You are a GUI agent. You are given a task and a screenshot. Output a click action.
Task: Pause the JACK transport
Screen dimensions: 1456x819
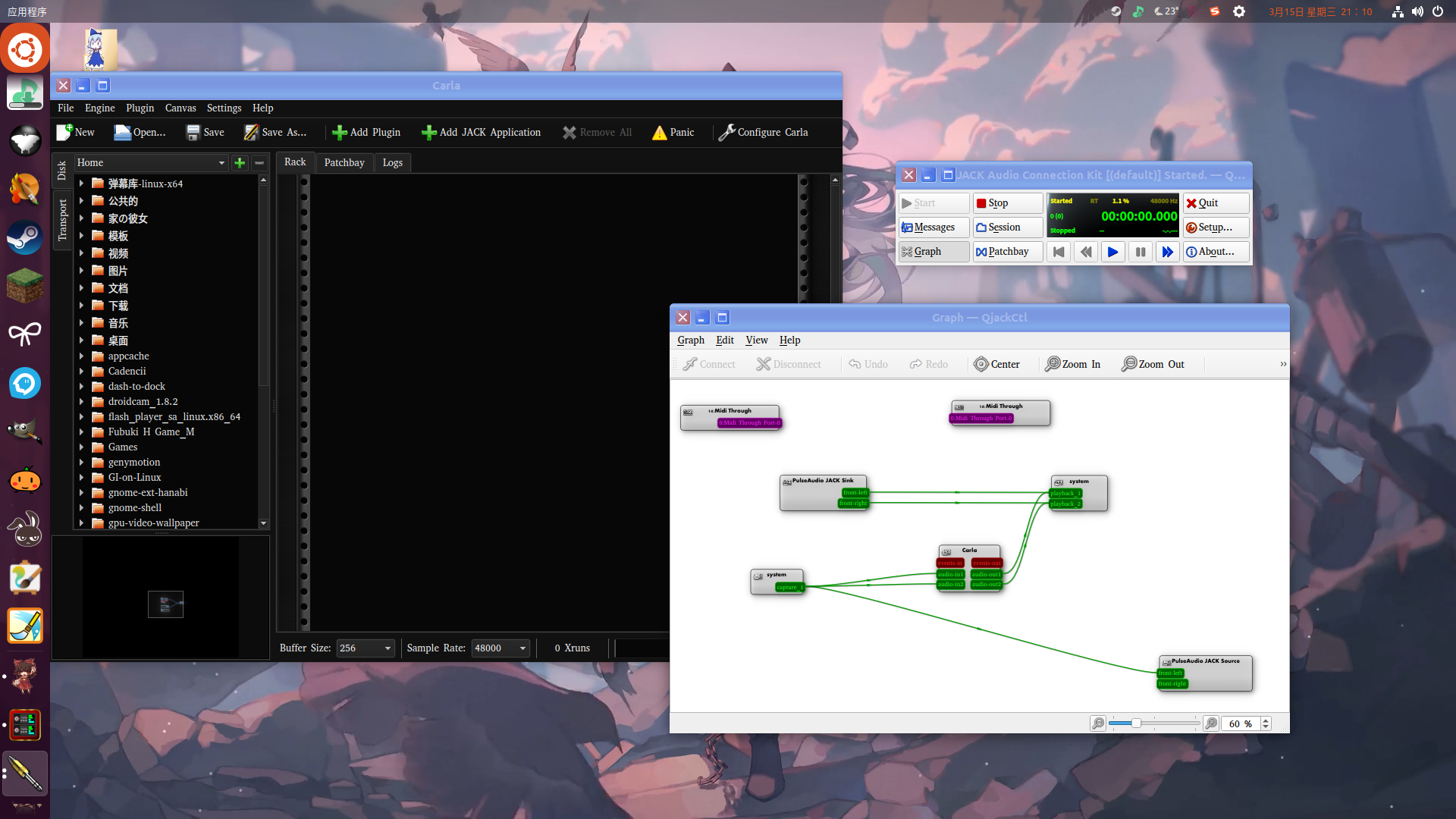coord(1141,252)
